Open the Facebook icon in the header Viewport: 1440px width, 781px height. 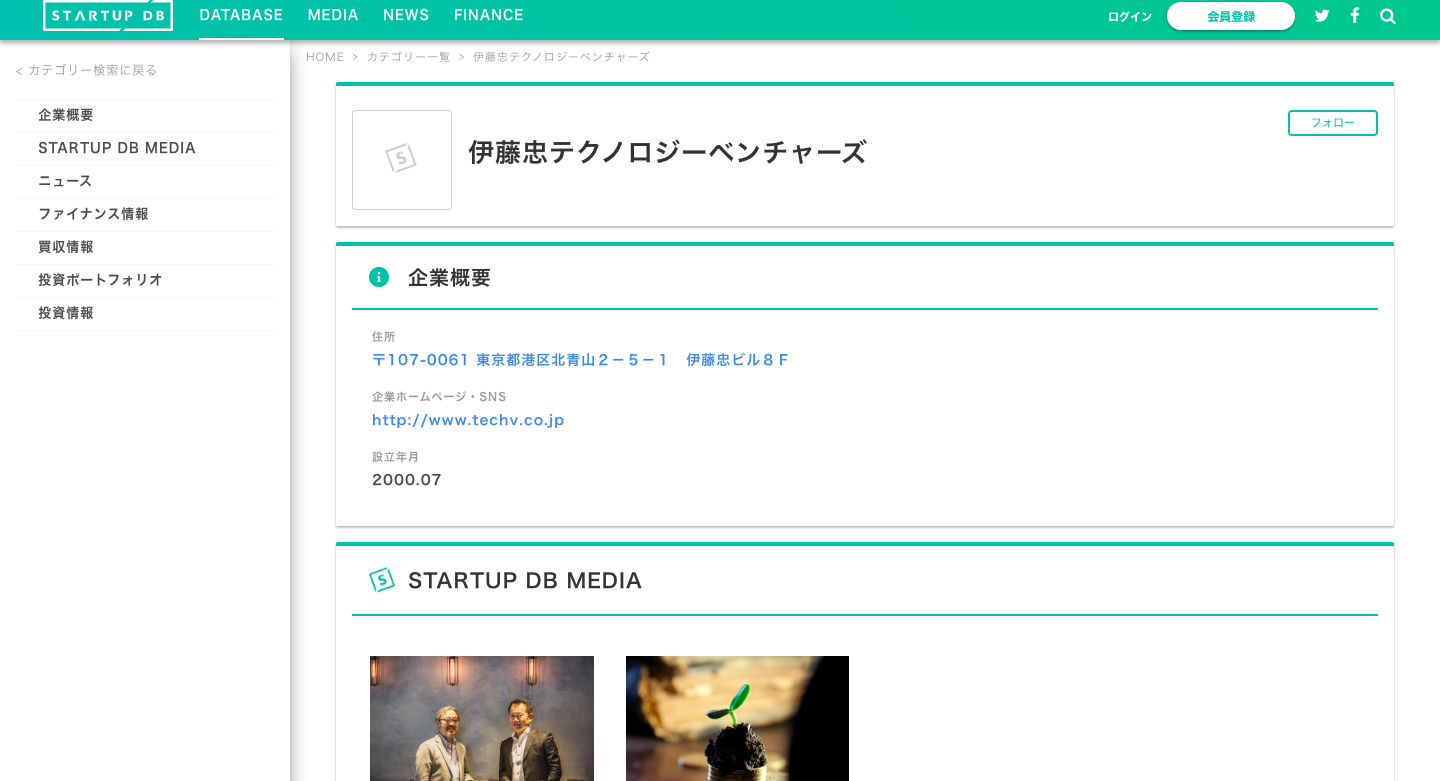[x=1354, y=15]
